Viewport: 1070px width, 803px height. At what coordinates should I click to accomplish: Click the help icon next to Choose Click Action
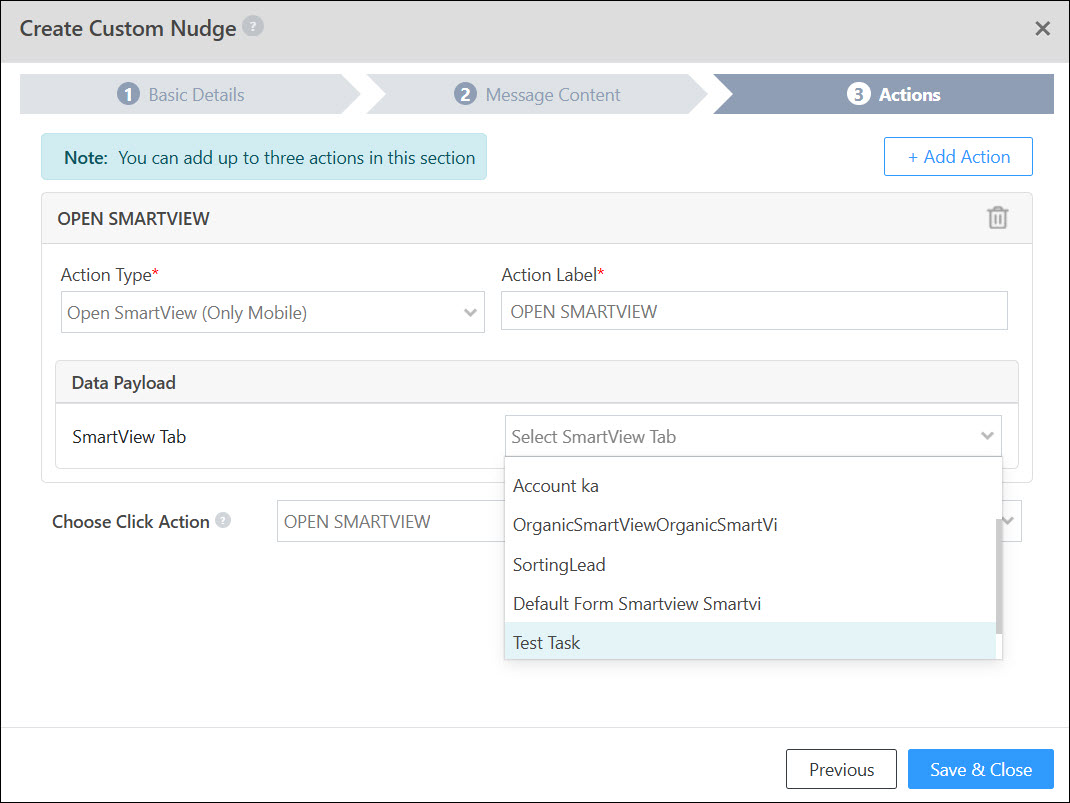(x=223, y=521)
